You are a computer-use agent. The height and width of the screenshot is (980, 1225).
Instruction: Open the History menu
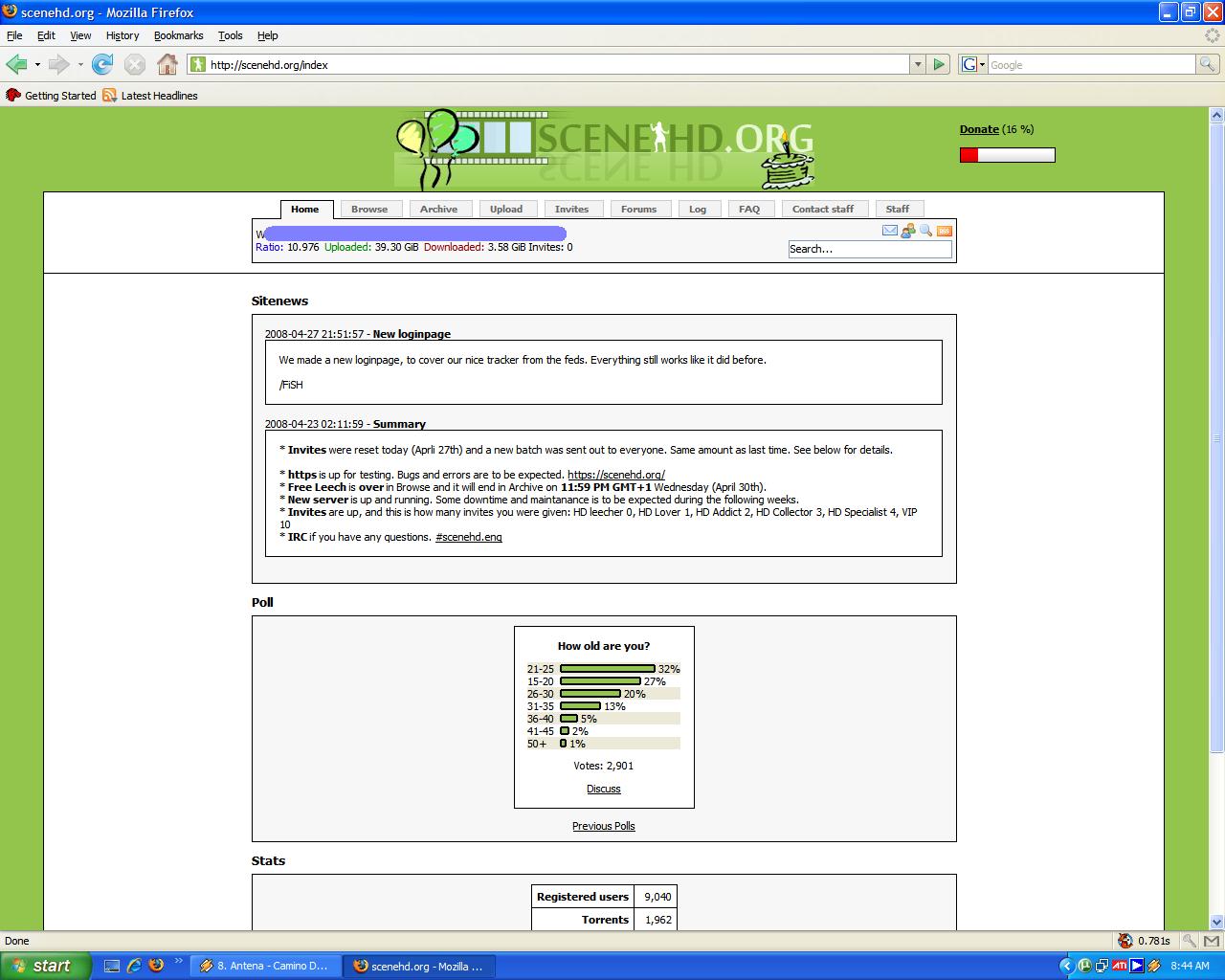coord(122,35)
